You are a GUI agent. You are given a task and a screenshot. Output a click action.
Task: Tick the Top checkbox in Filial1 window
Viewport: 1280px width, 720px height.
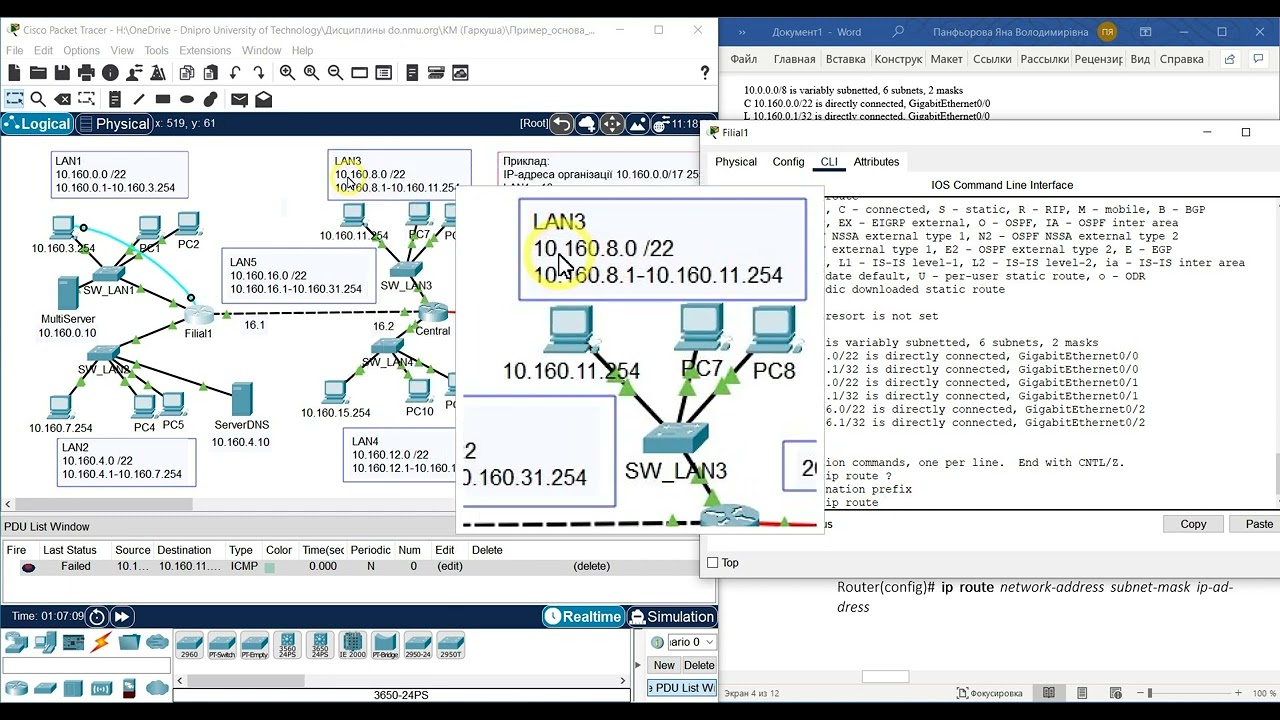coord(713,563)
